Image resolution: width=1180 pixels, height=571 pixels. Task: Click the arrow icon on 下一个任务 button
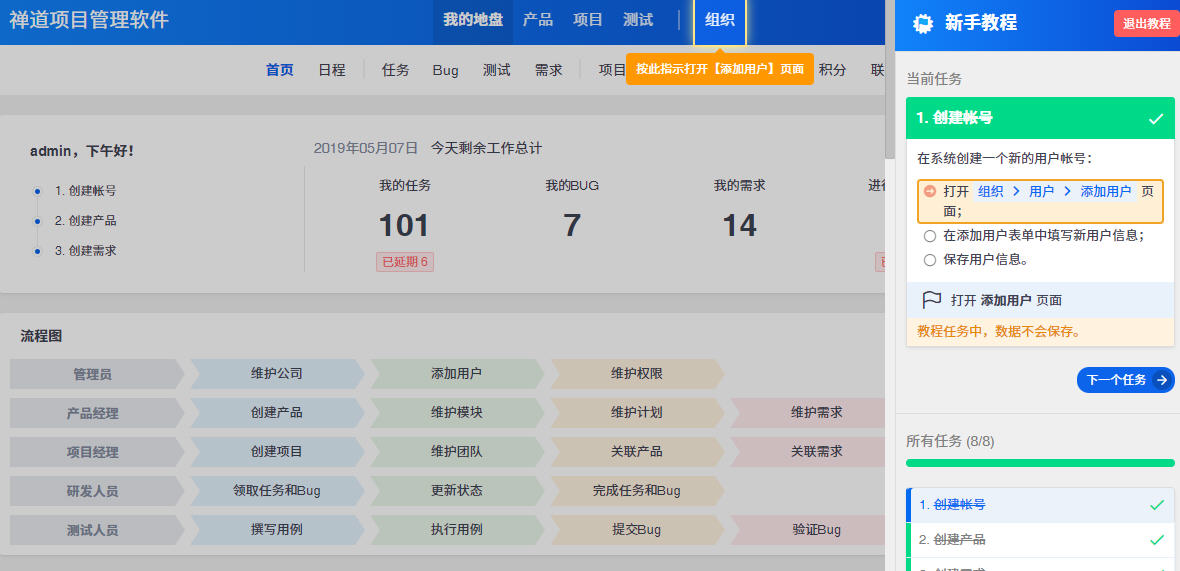pos(1161,380)
